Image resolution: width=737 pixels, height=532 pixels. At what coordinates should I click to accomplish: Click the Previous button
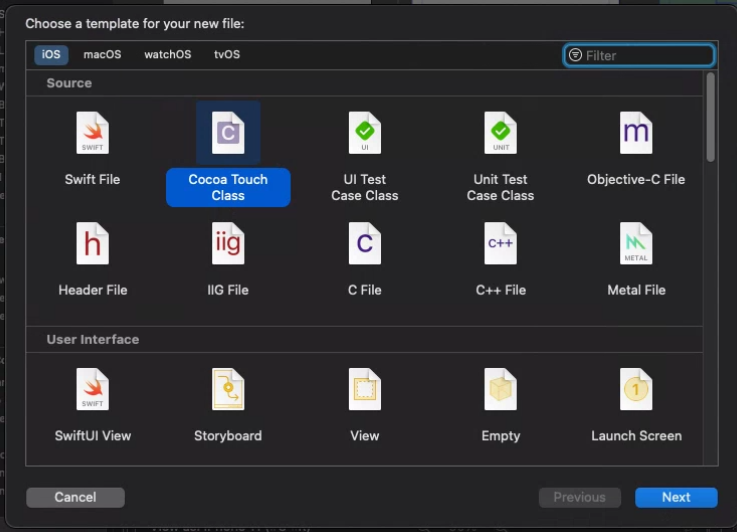[x=580, y=497]
